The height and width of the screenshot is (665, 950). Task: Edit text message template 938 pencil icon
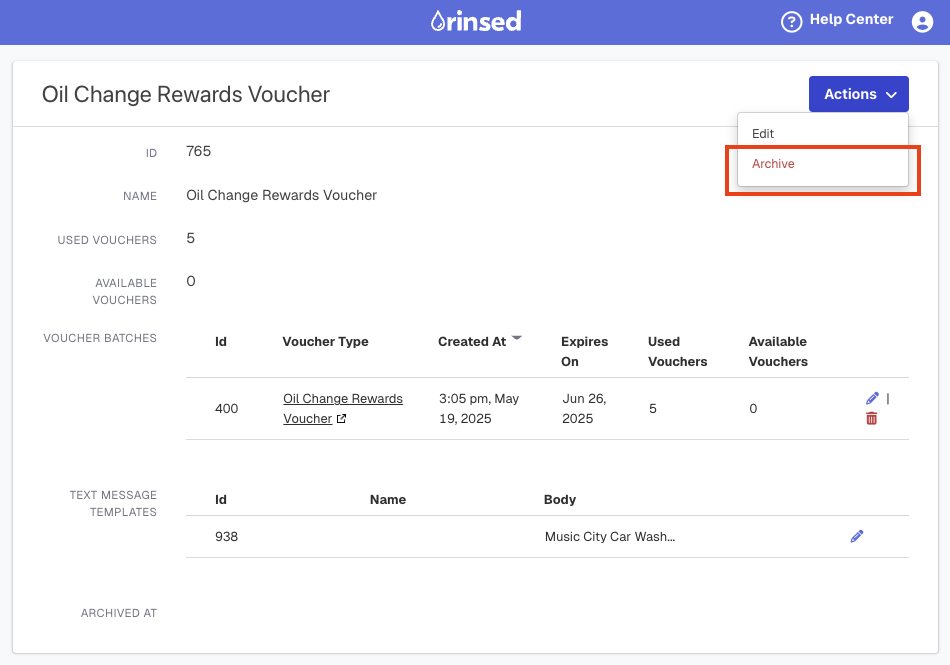(857, 536)
